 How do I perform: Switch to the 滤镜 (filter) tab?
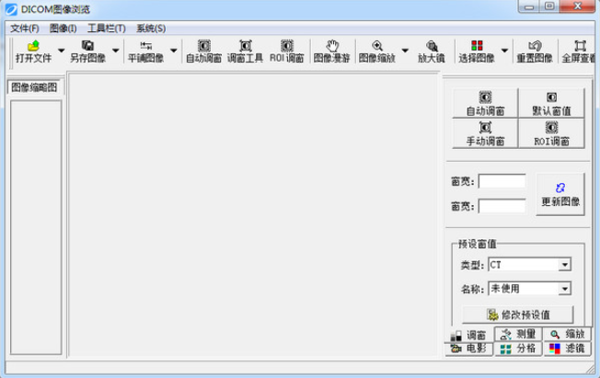pos(567,349)
